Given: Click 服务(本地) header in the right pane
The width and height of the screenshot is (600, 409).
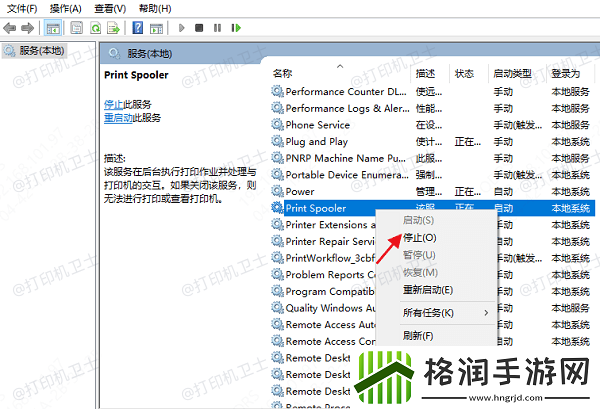Looking at the screenshot, I should 150,54.
